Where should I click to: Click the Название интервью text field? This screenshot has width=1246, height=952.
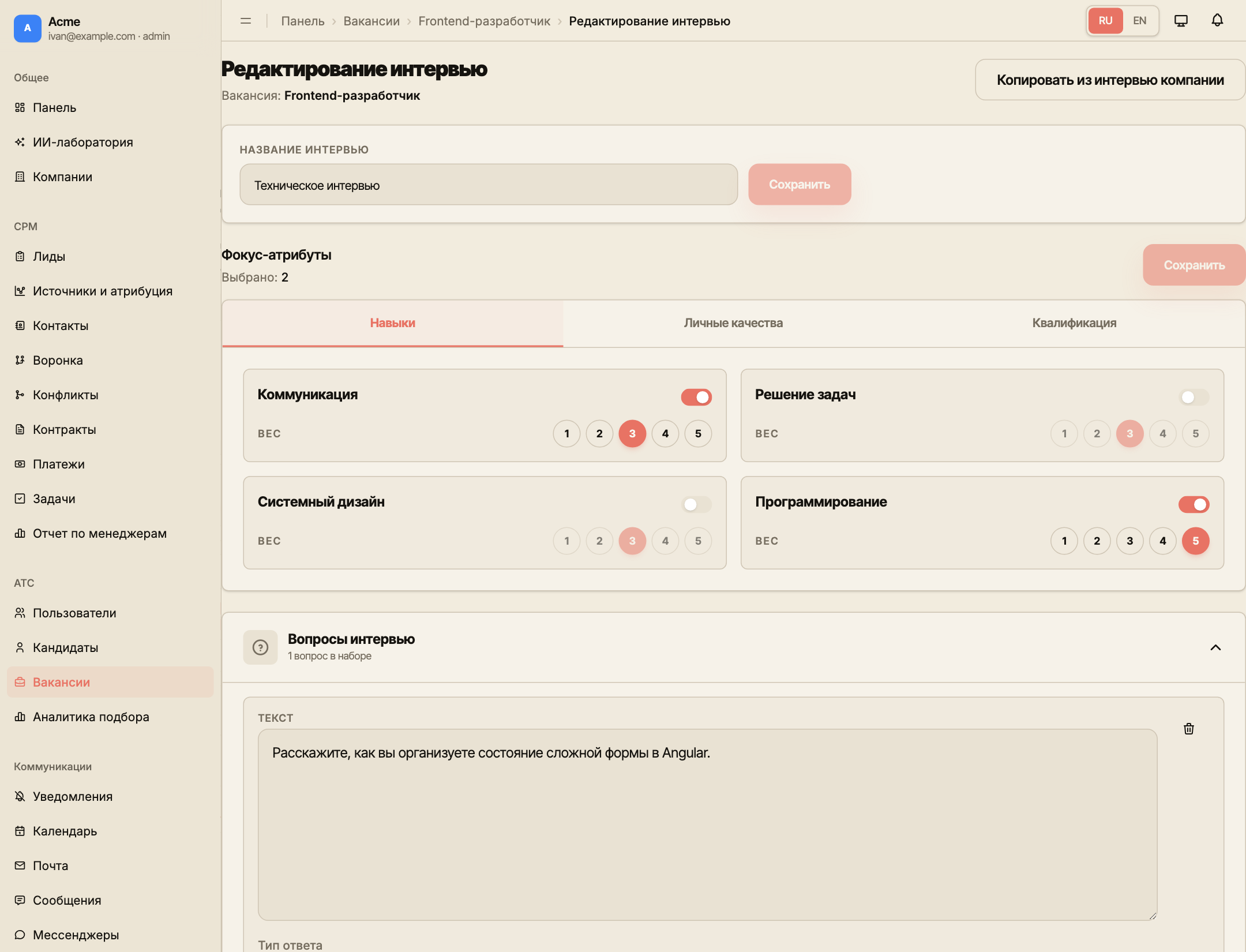(x=489, y=185)
